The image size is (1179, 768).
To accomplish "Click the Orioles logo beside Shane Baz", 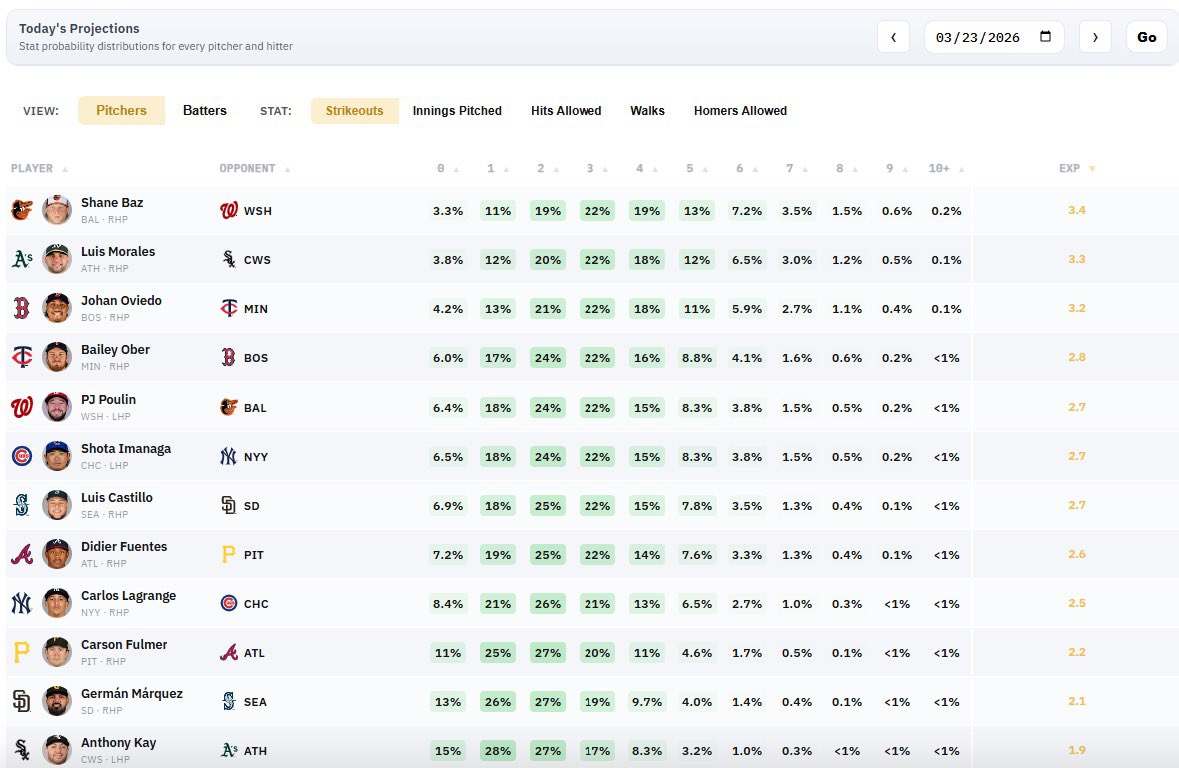I will point(21,210).
